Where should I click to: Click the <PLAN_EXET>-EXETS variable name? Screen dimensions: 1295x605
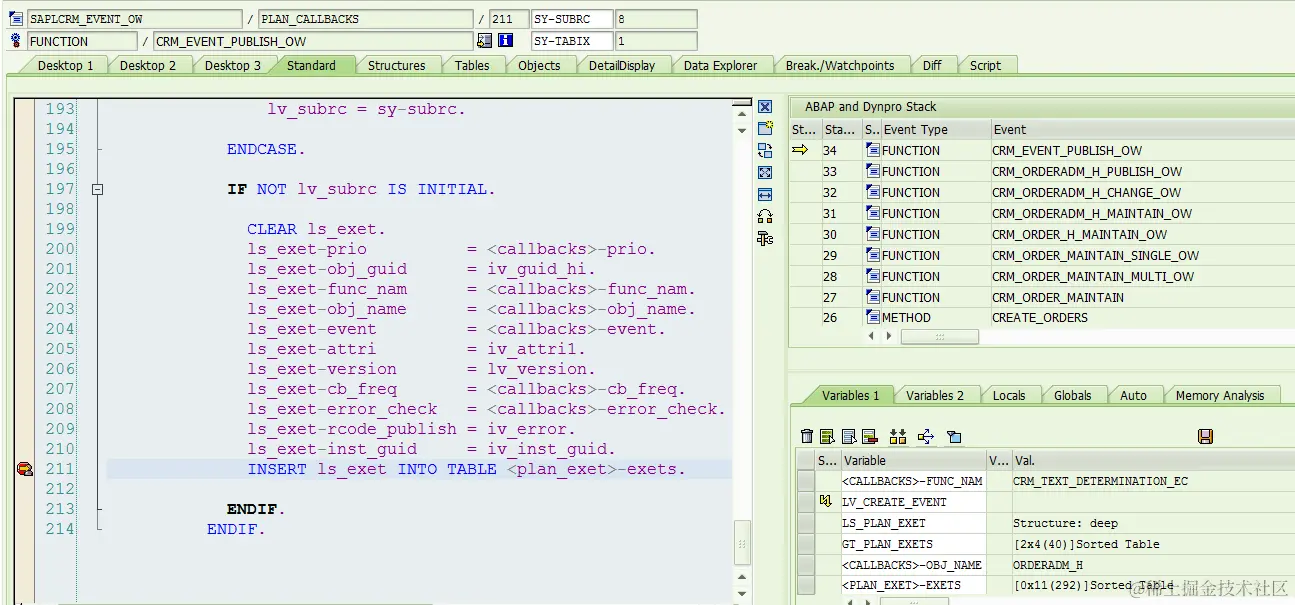(901, 585)
